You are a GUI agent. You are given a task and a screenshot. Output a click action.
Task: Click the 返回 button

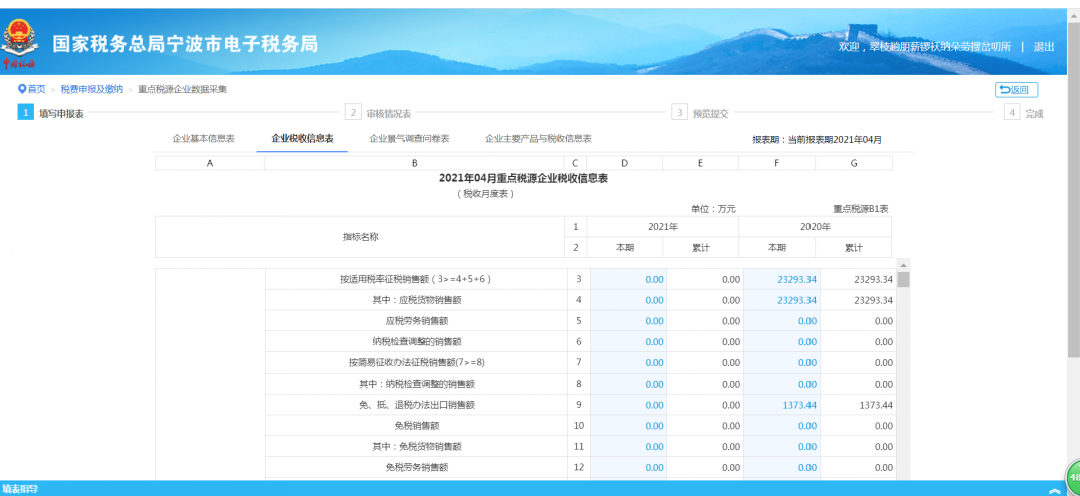point(1016,90)
